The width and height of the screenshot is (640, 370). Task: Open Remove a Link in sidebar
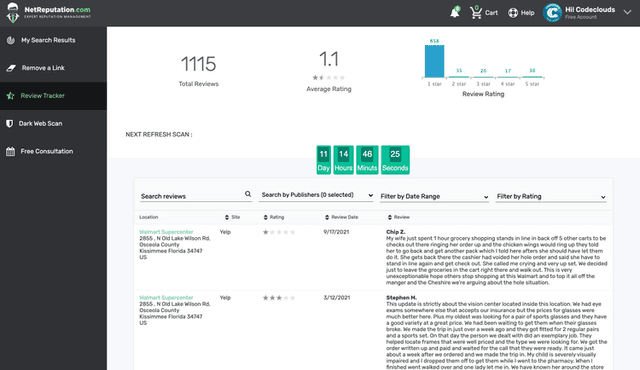click(x=53, y=68)
